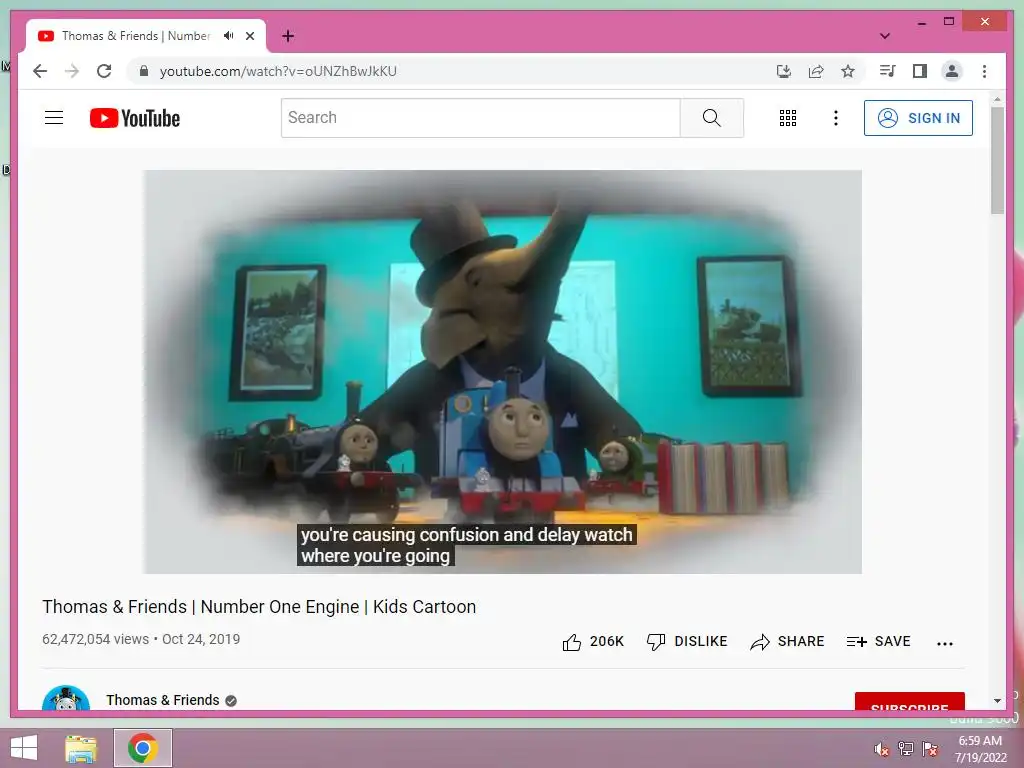
Task: Reload the YouTube page
Action: (x=104, y=71)
